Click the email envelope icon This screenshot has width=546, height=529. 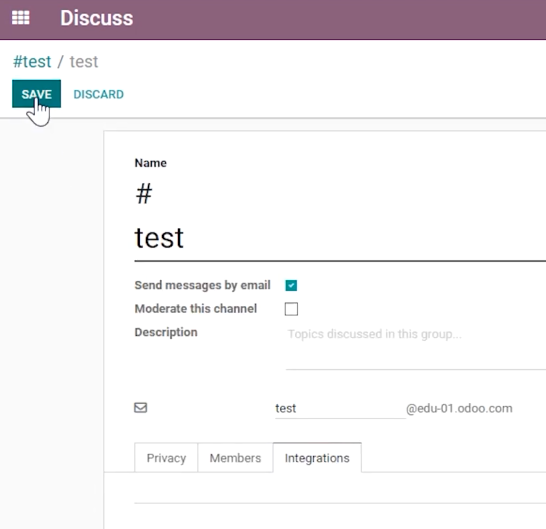coord(141,407)
